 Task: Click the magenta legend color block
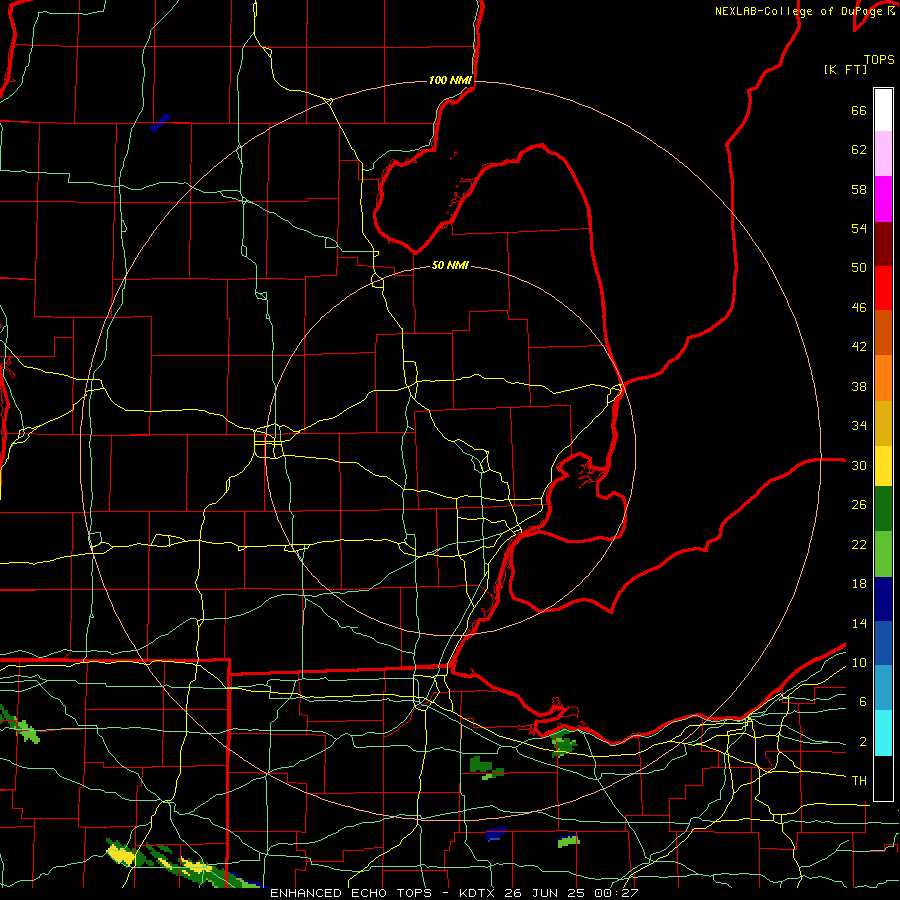(883, 199)
